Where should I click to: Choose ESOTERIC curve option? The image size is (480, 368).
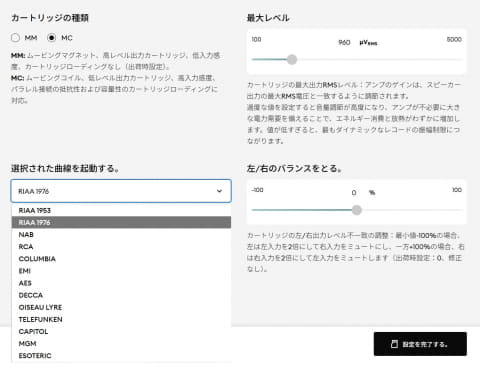point(121,356)
